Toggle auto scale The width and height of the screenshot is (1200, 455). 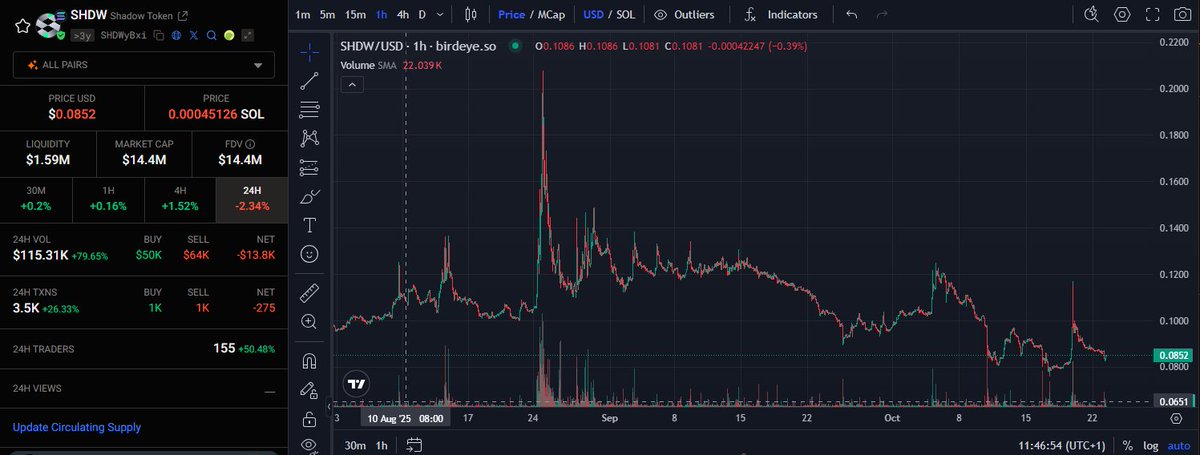[1180, 445]
